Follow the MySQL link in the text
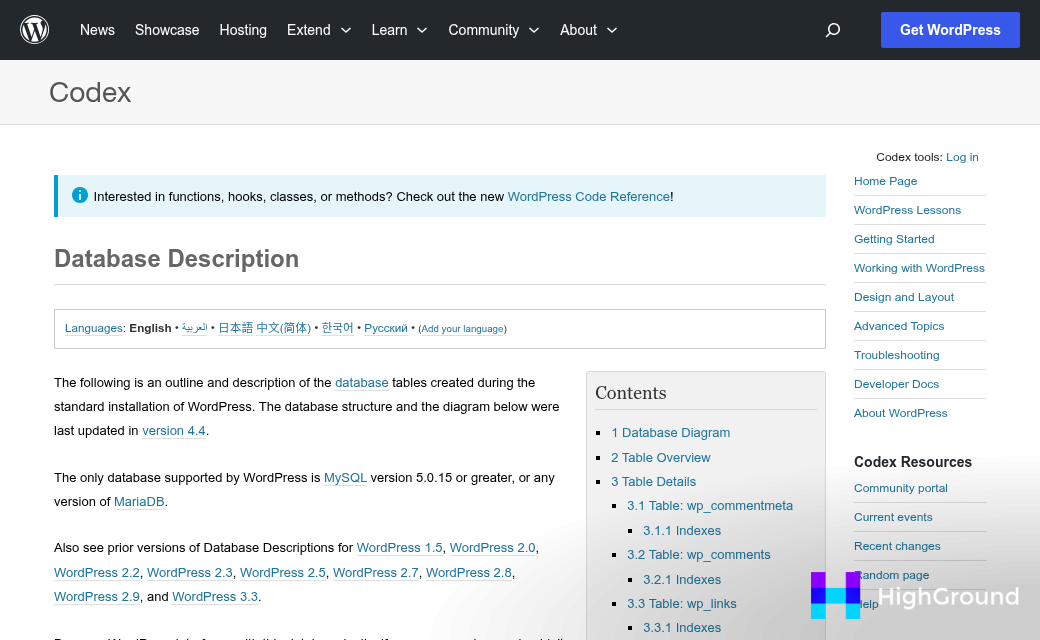Image resolution: width=1040 pixels, height=640 pixels. 345,478
